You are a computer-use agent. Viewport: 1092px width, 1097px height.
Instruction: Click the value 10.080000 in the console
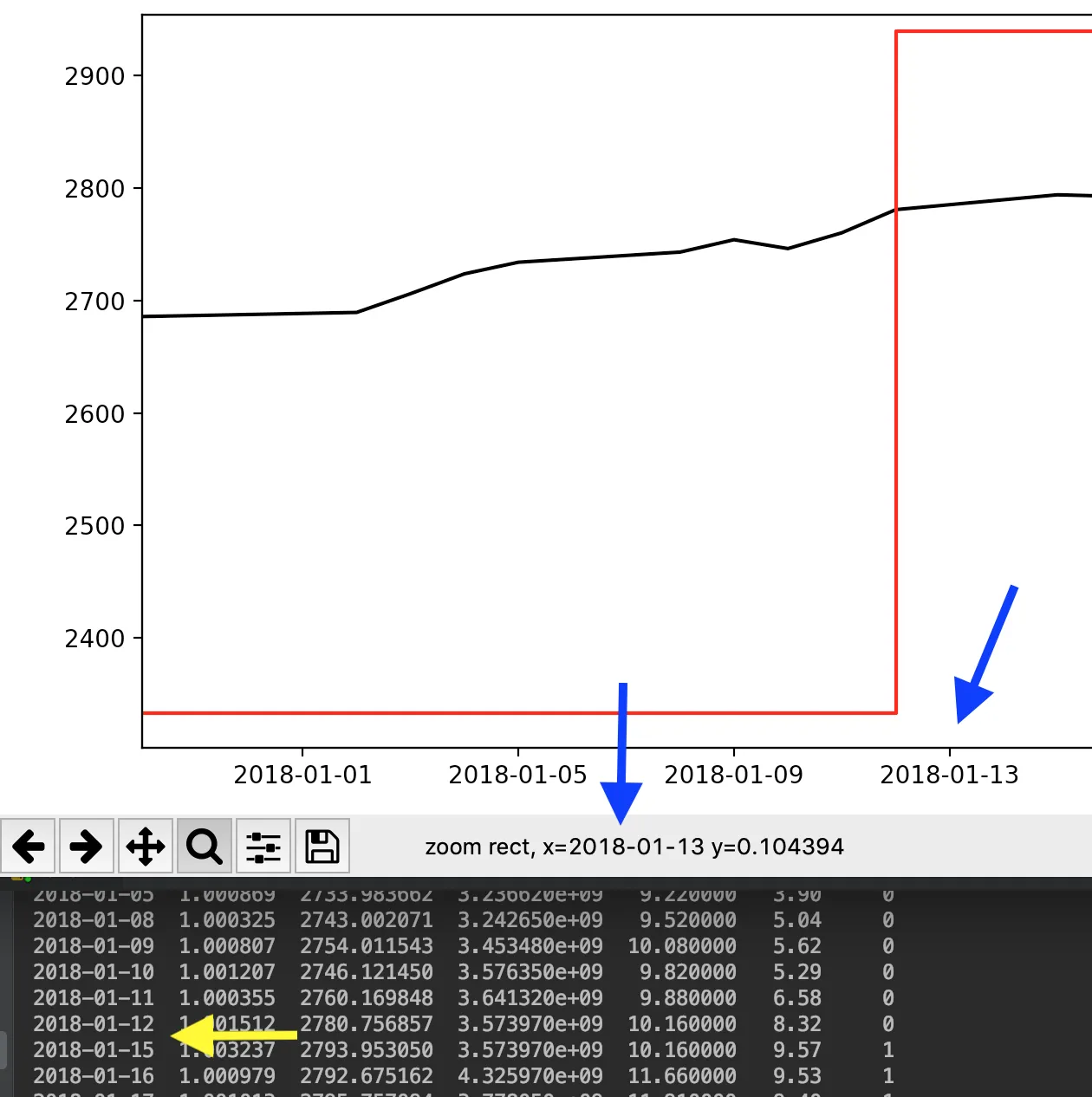(682, 945)
